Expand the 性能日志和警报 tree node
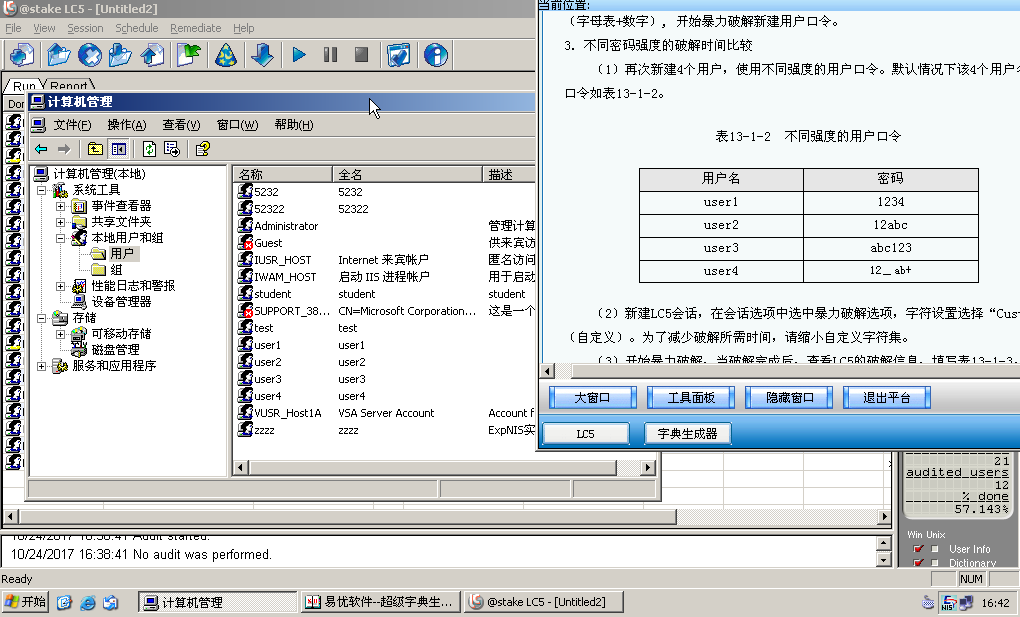This screenshot has height=617, width=1020. click(x=60, y=286)
